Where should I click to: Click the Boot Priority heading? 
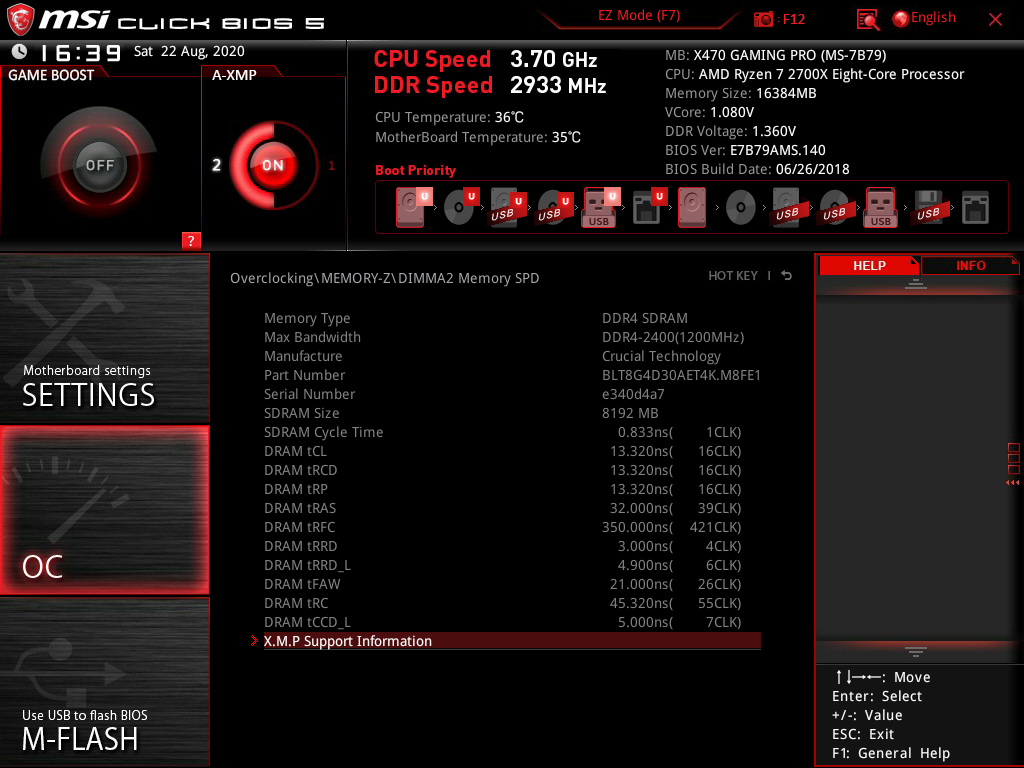[415, 170]
